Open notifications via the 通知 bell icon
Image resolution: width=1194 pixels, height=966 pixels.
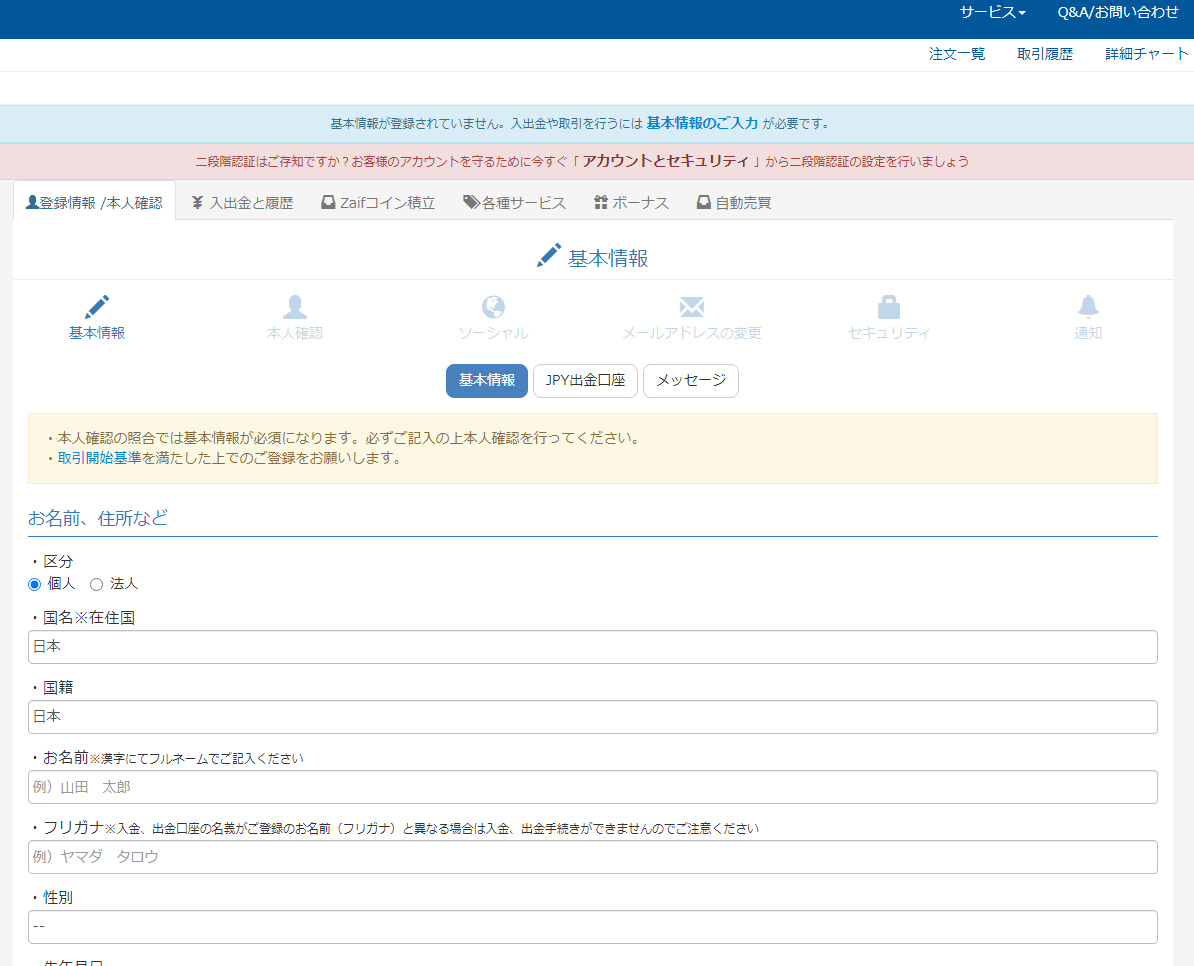pyautogui.click(x=1087, y=306)
